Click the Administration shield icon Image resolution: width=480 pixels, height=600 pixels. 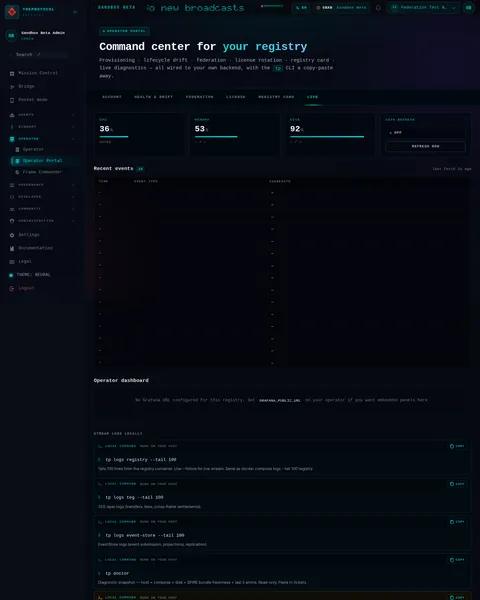(x=12, y=221)
